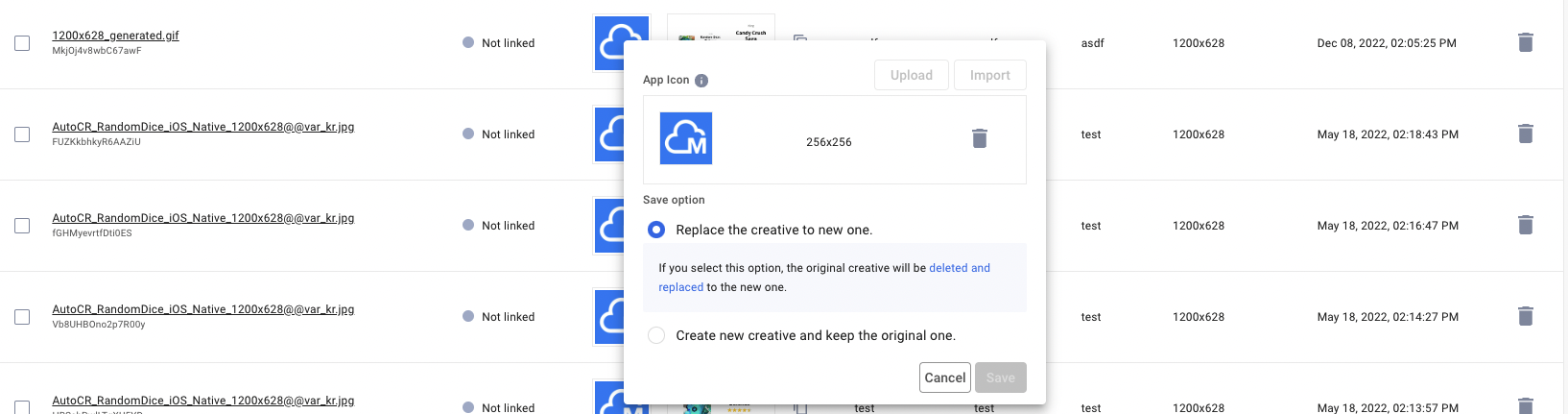Click the 'Save option' label
1568x414 pixels.
click(674, 200)
